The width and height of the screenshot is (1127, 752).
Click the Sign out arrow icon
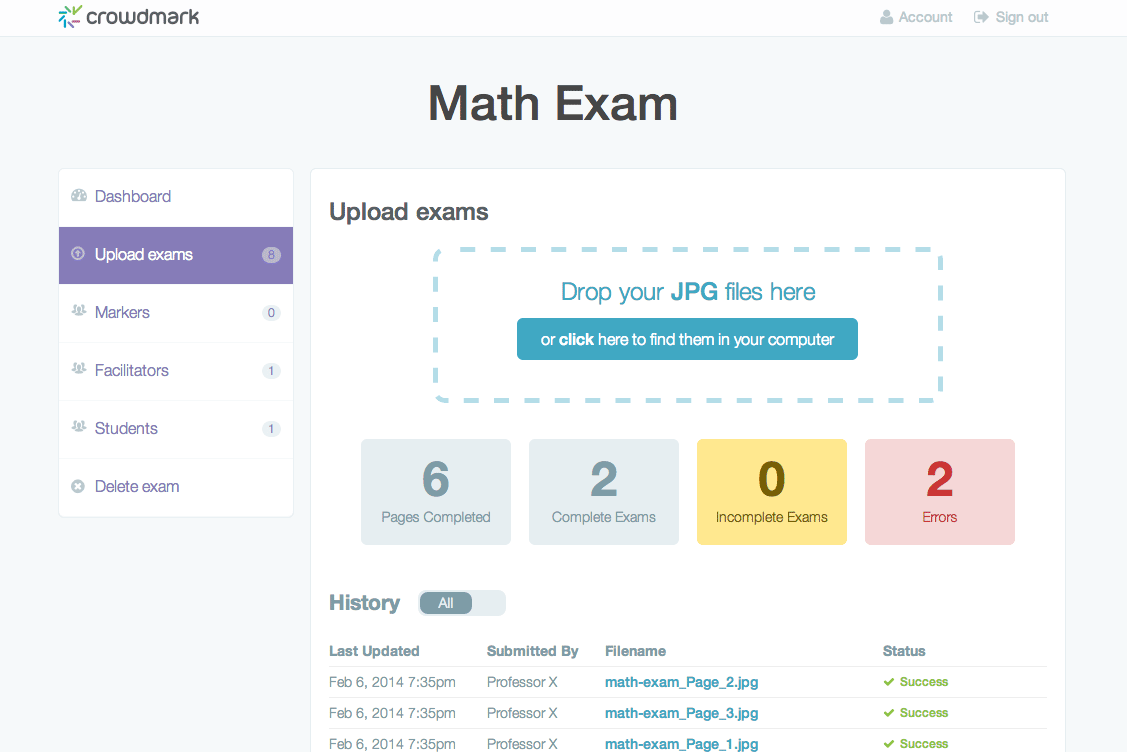[981, 17]
